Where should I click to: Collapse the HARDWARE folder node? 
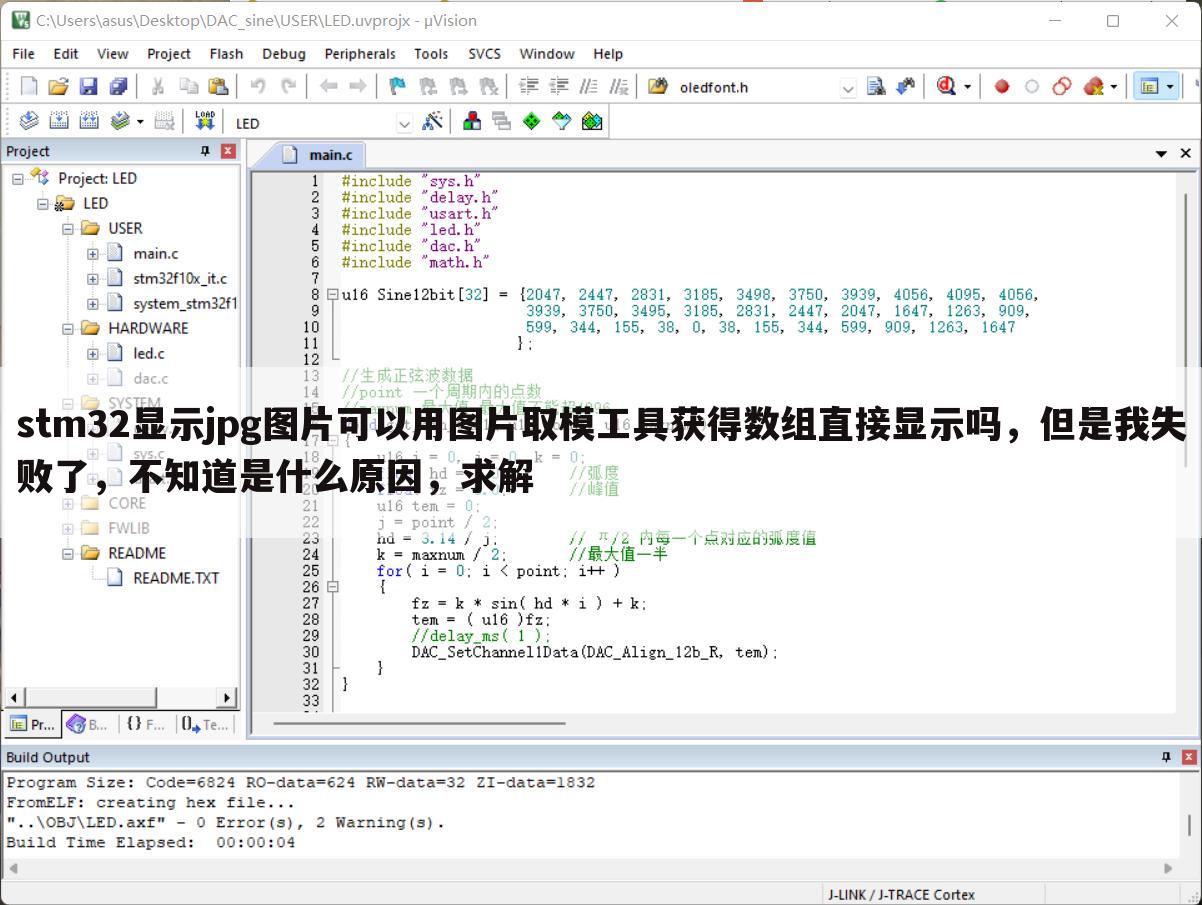point(68,328)
